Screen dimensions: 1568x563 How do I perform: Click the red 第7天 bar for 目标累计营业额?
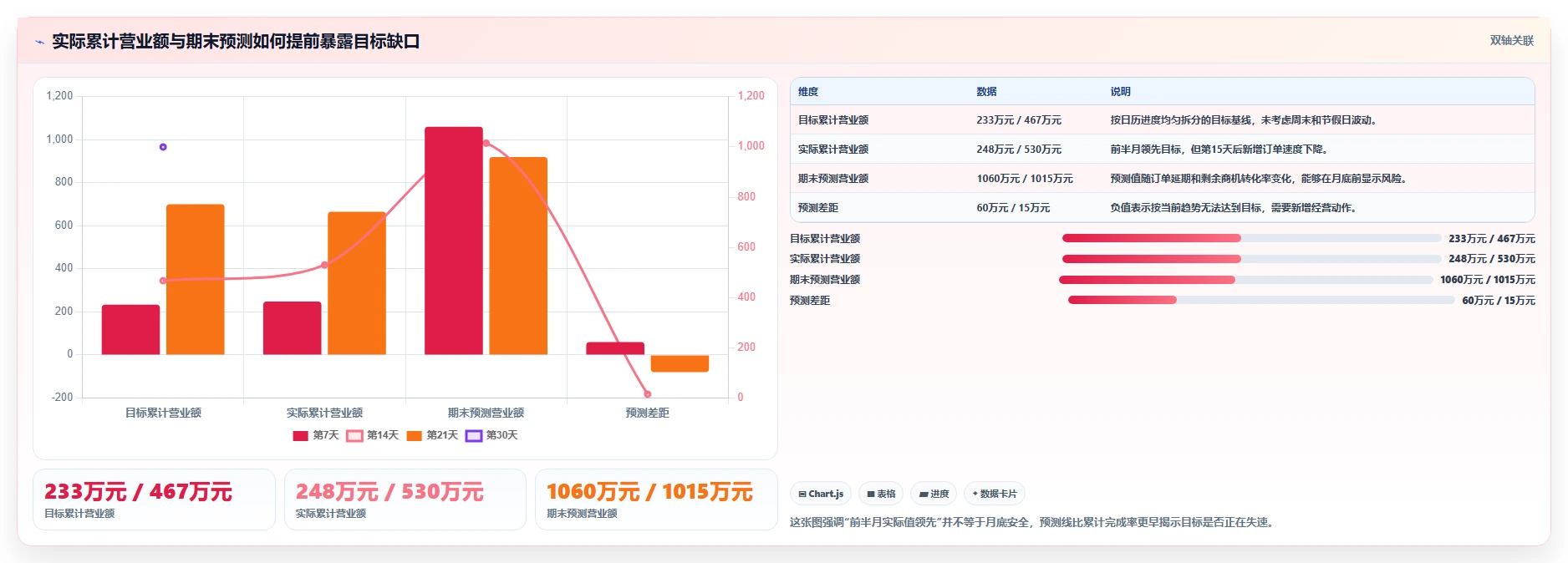130,330
